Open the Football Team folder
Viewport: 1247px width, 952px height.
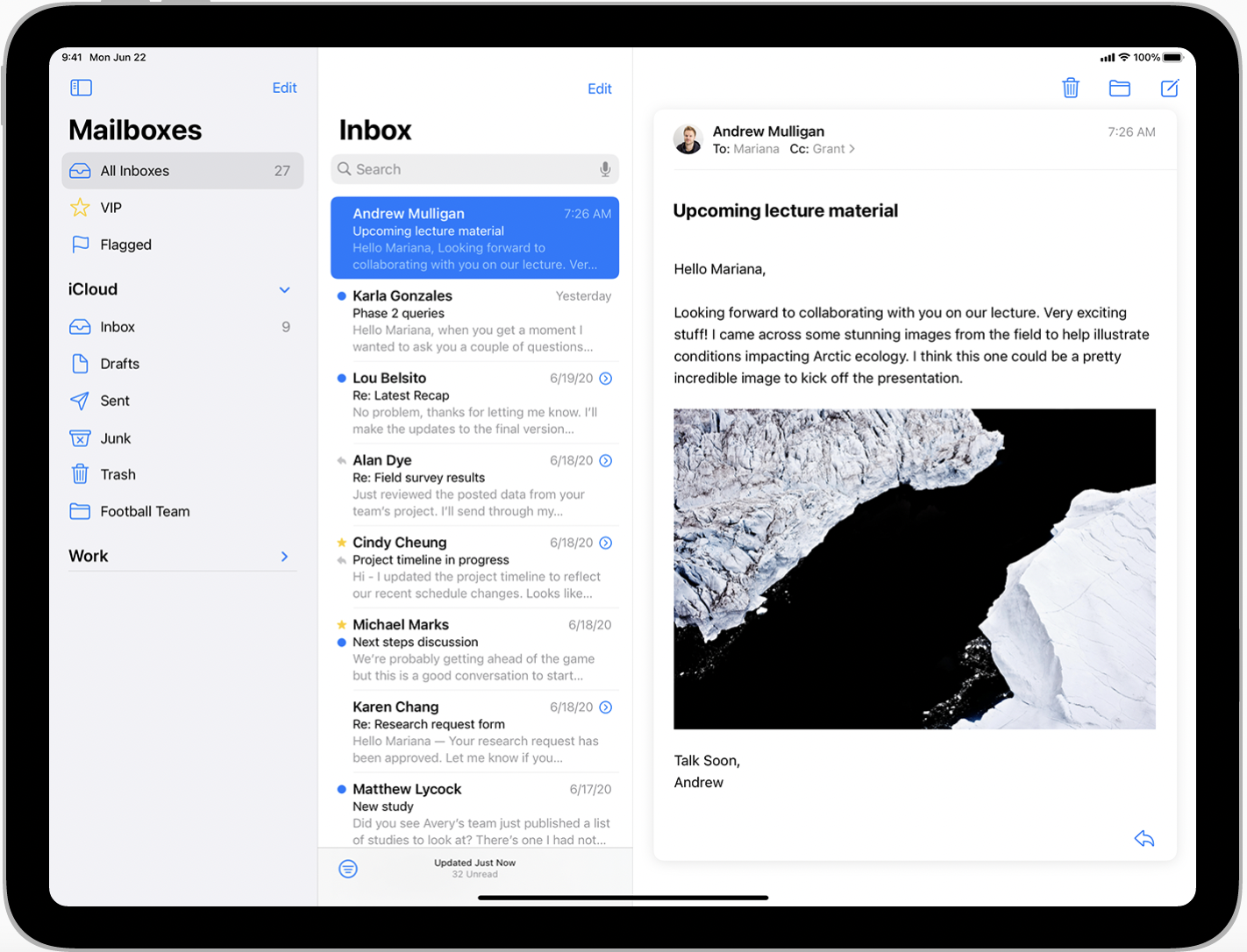pyautogui.click(x=182, y=511)
